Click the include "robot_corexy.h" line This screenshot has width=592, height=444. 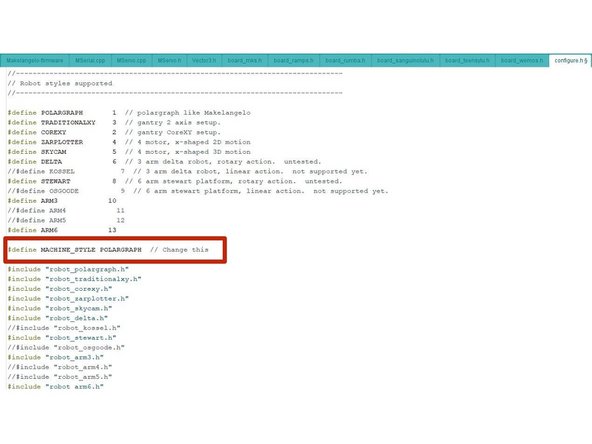(x=60, y=289)
